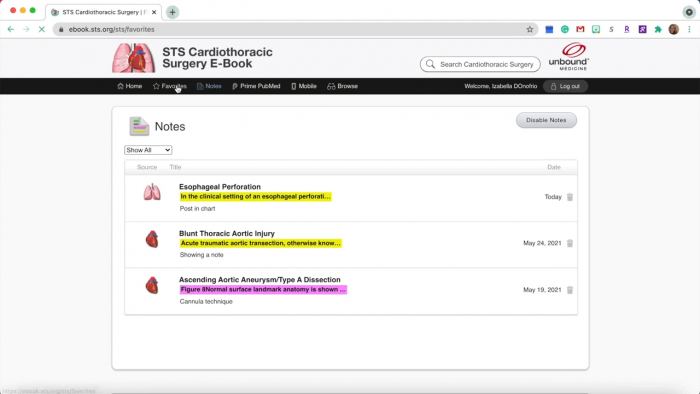Click the heart icon beside Ascending Aortic Aneurysm

152,286
